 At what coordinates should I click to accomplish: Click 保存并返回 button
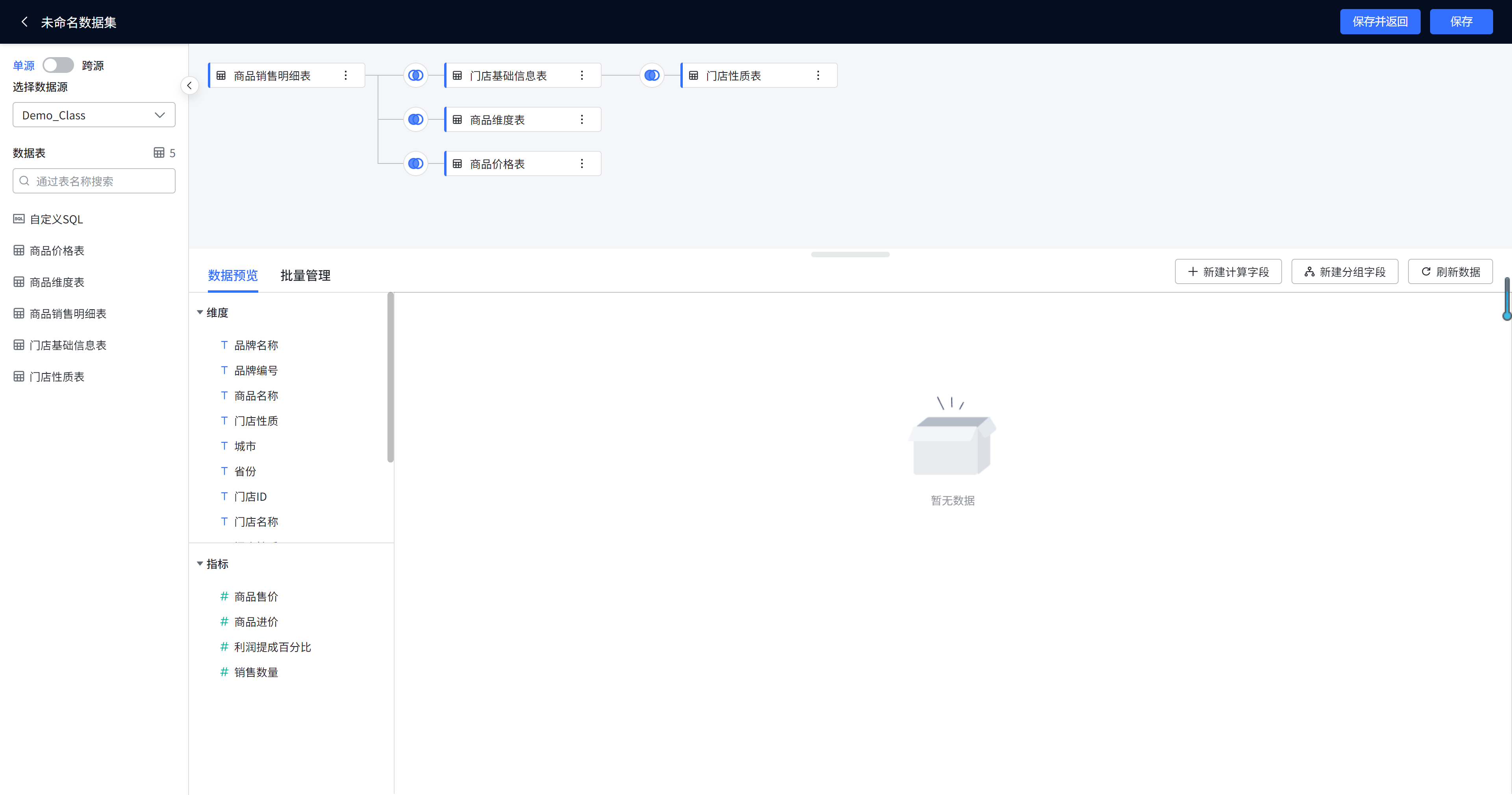point(1379,22)
